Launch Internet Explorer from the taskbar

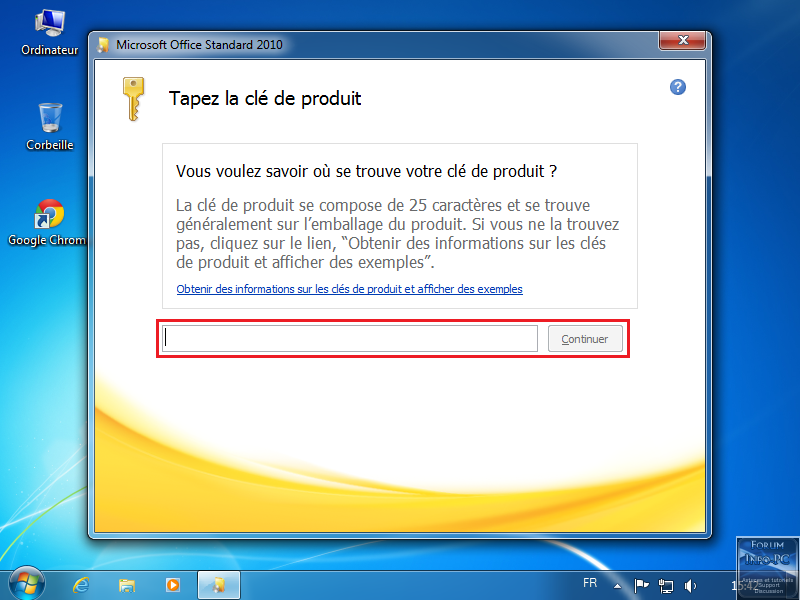81,585
